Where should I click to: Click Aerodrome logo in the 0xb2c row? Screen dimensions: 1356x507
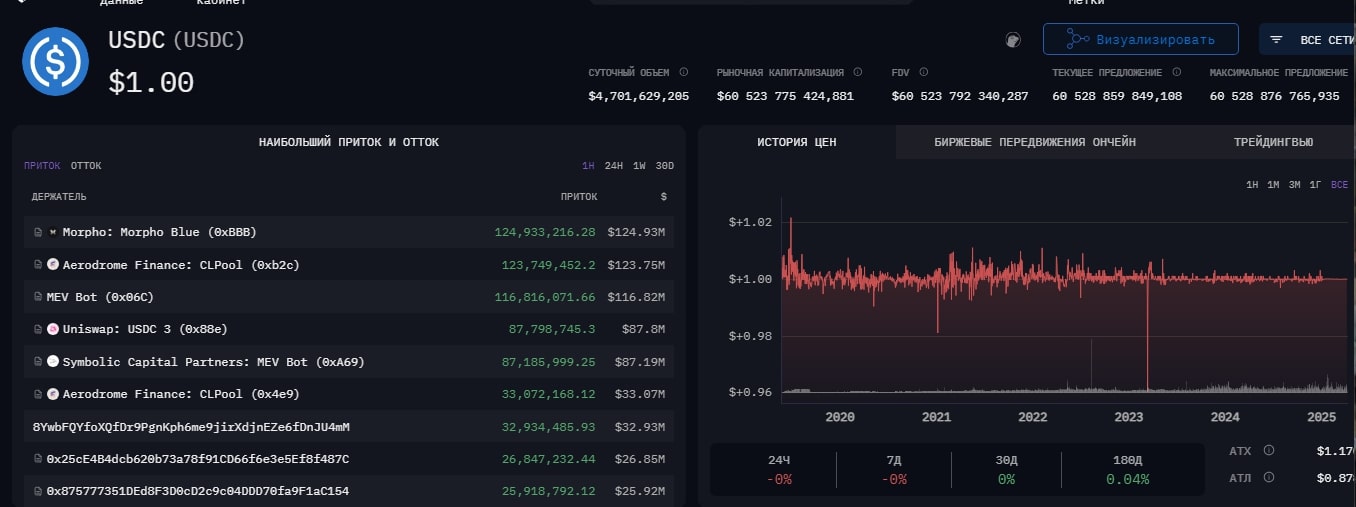[53, 265]
